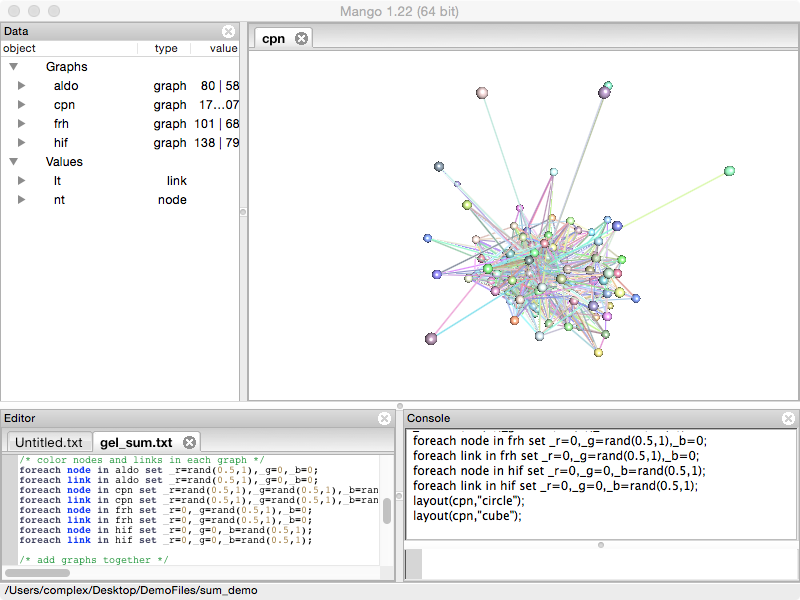Expand the lt link value

21,181
